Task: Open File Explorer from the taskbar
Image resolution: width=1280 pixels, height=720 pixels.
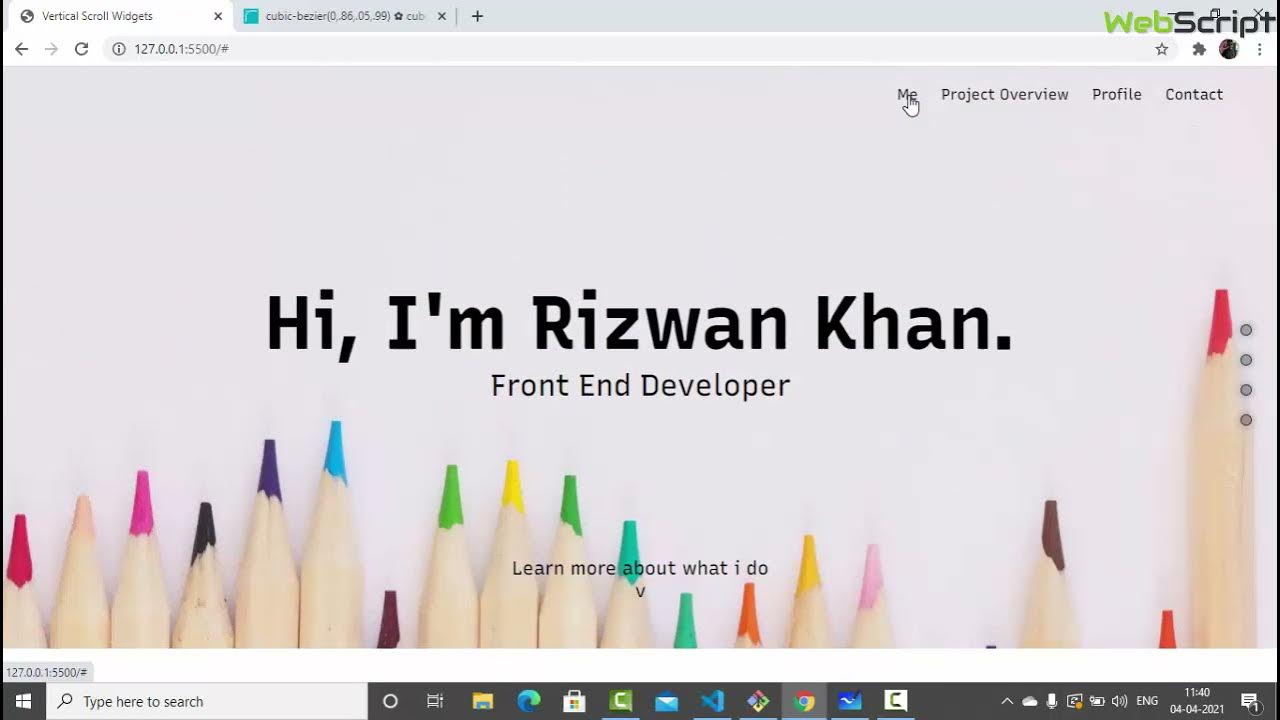Action: [x=483, y=701]
